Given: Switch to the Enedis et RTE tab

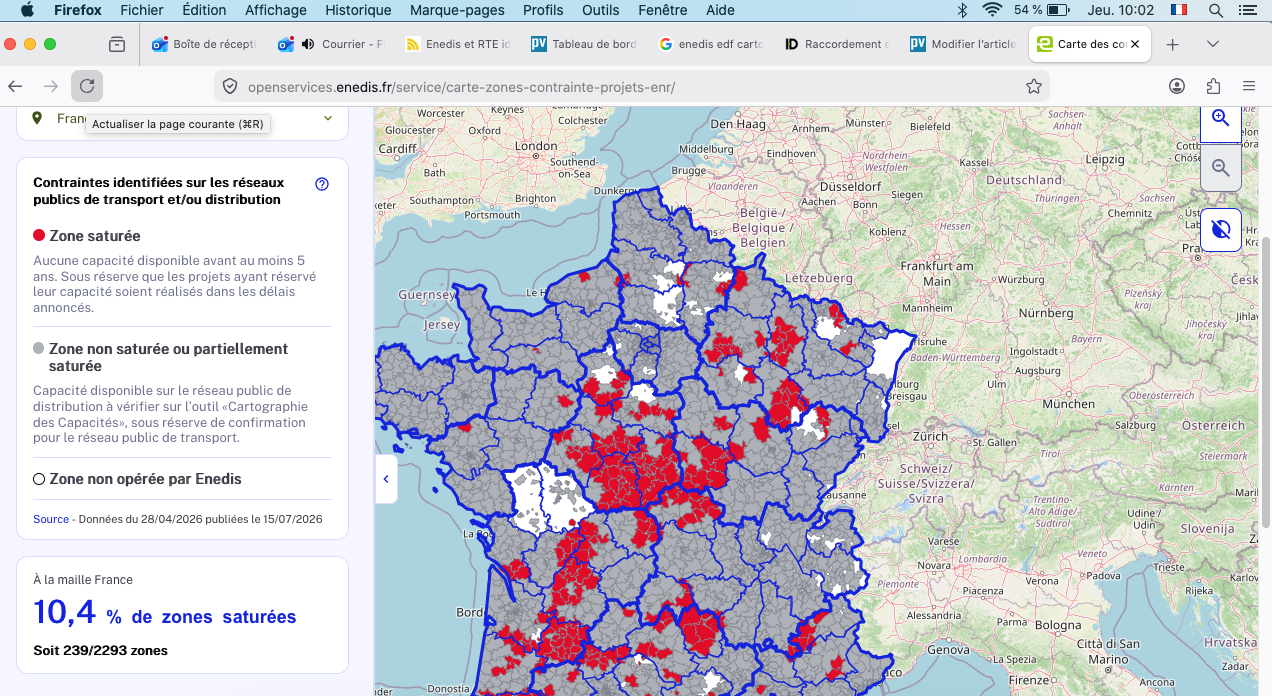Looking at the screenshot, I should point(457,44).
